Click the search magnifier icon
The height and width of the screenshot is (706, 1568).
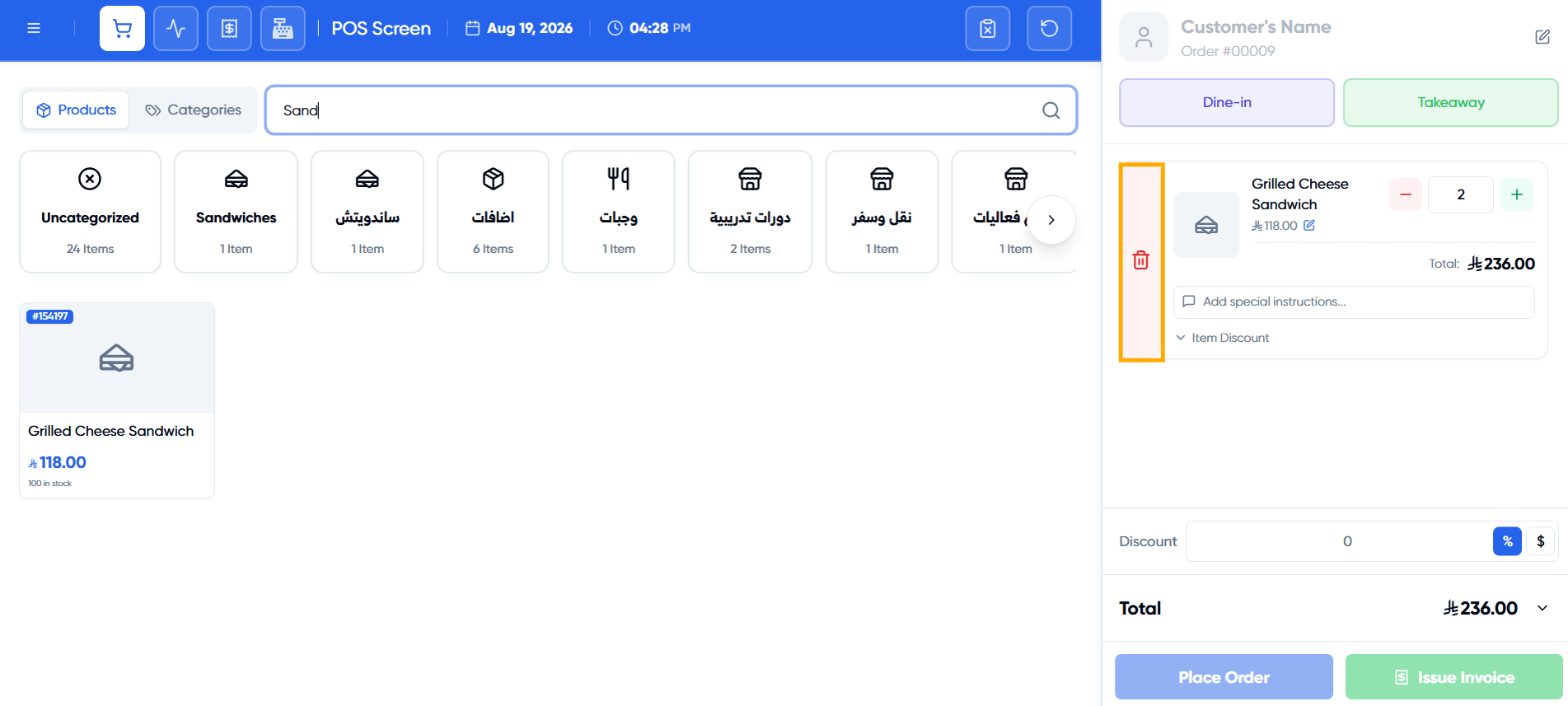[x=1051, y=110]
